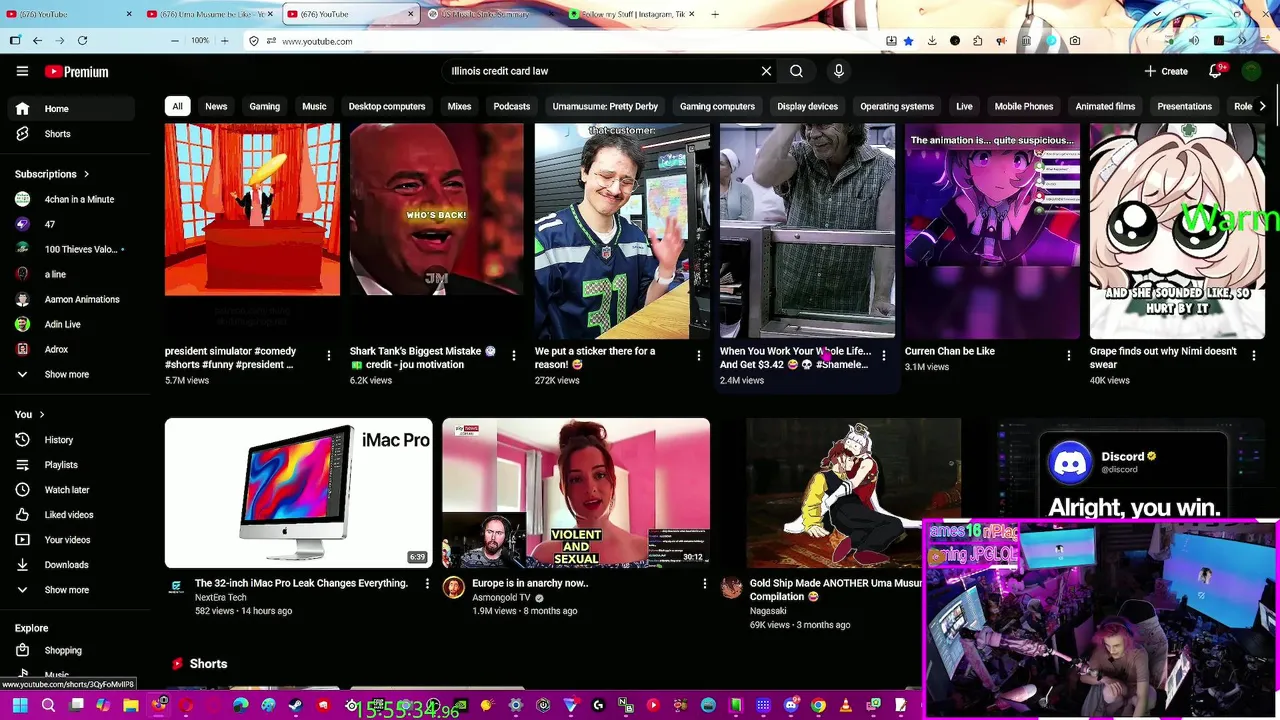Image resolution: width=1280 pixels, height=720 pixels.
Task: Expand the You section arrow
Action: 42,414
